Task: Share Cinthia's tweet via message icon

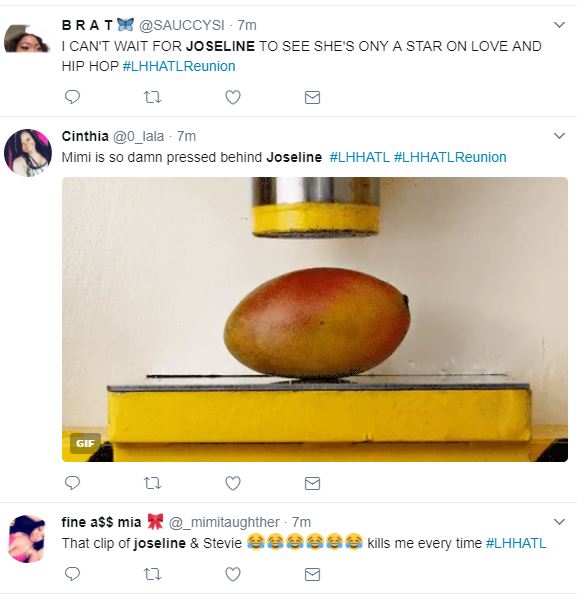Action: point(312,483)
